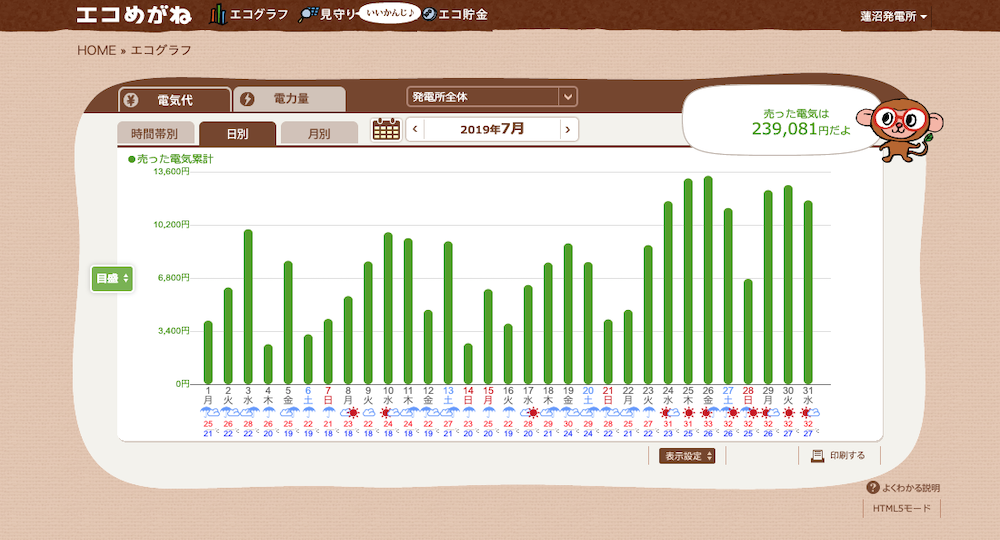Select 月別 view tab
Viewport: 1000px width, 540px height.
tap(319, 134)
